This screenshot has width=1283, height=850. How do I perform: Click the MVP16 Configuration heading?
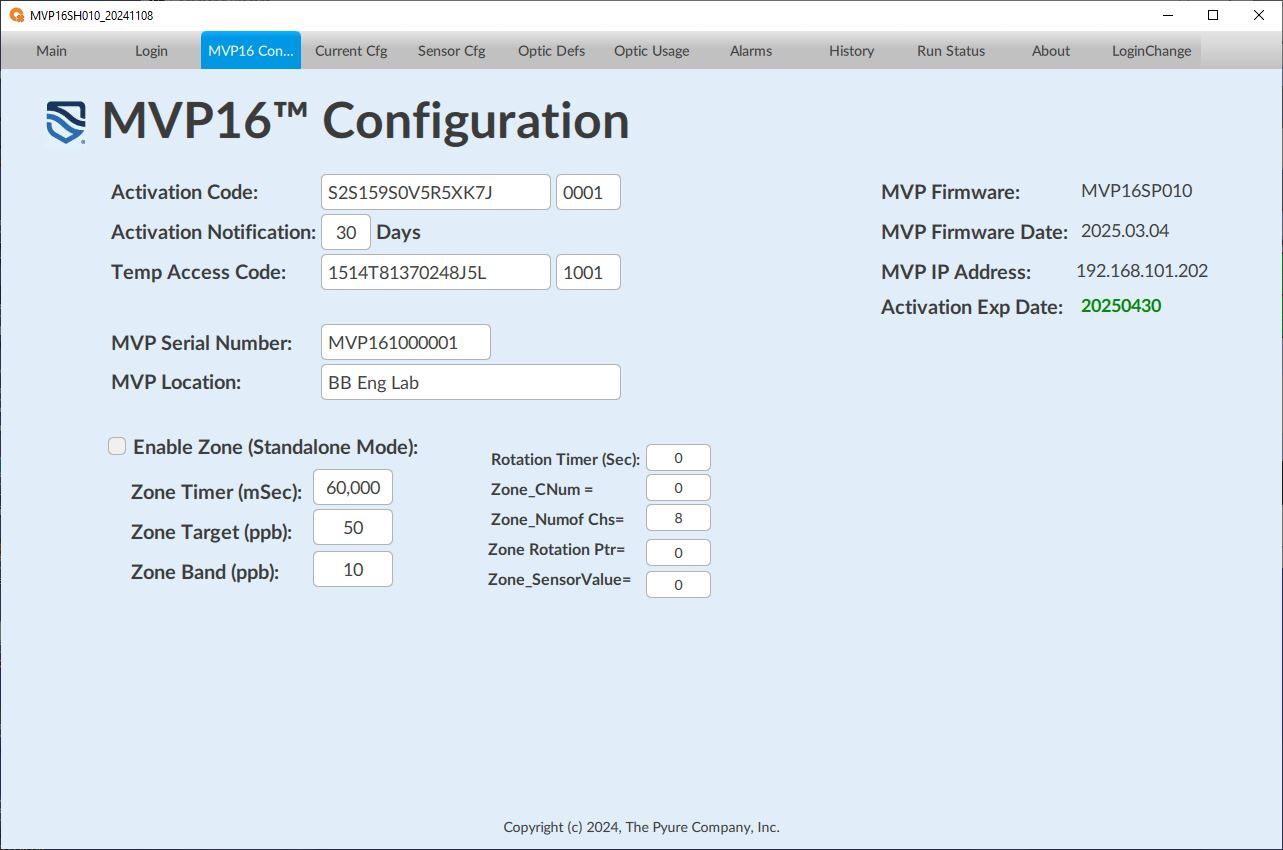(366, 121)
